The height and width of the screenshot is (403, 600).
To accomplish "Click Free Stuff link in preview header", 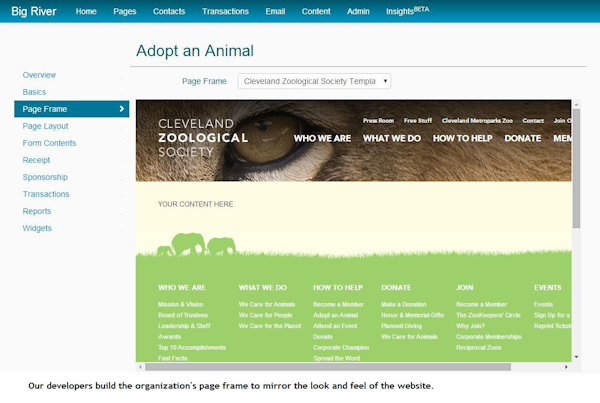I will click(x=418, y=121).
